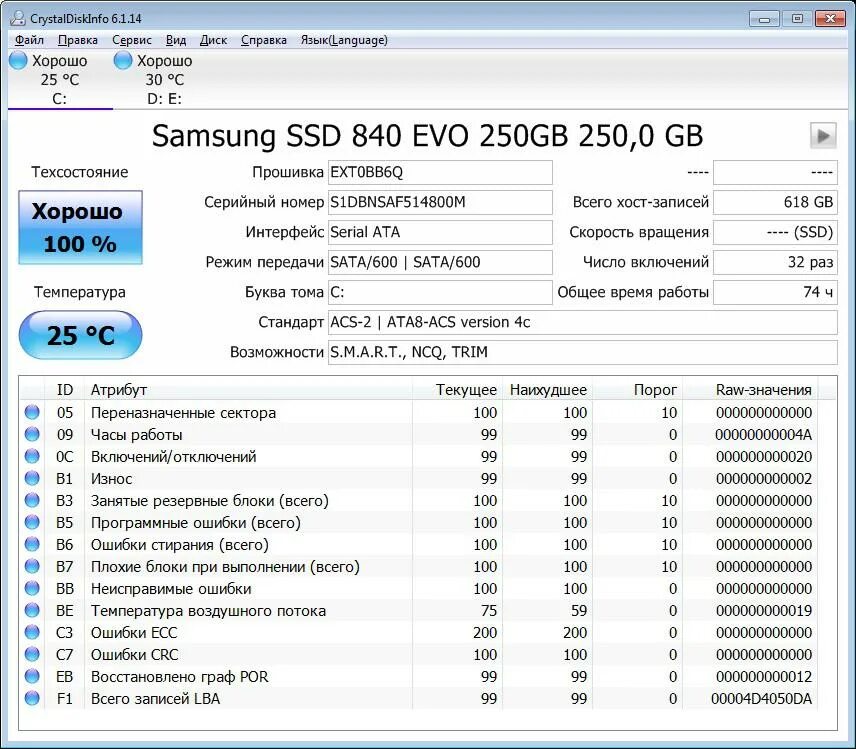This screenshot has width=856, height=749.
Task: Open the Язык(Language) menu
Action: (344, 40)
